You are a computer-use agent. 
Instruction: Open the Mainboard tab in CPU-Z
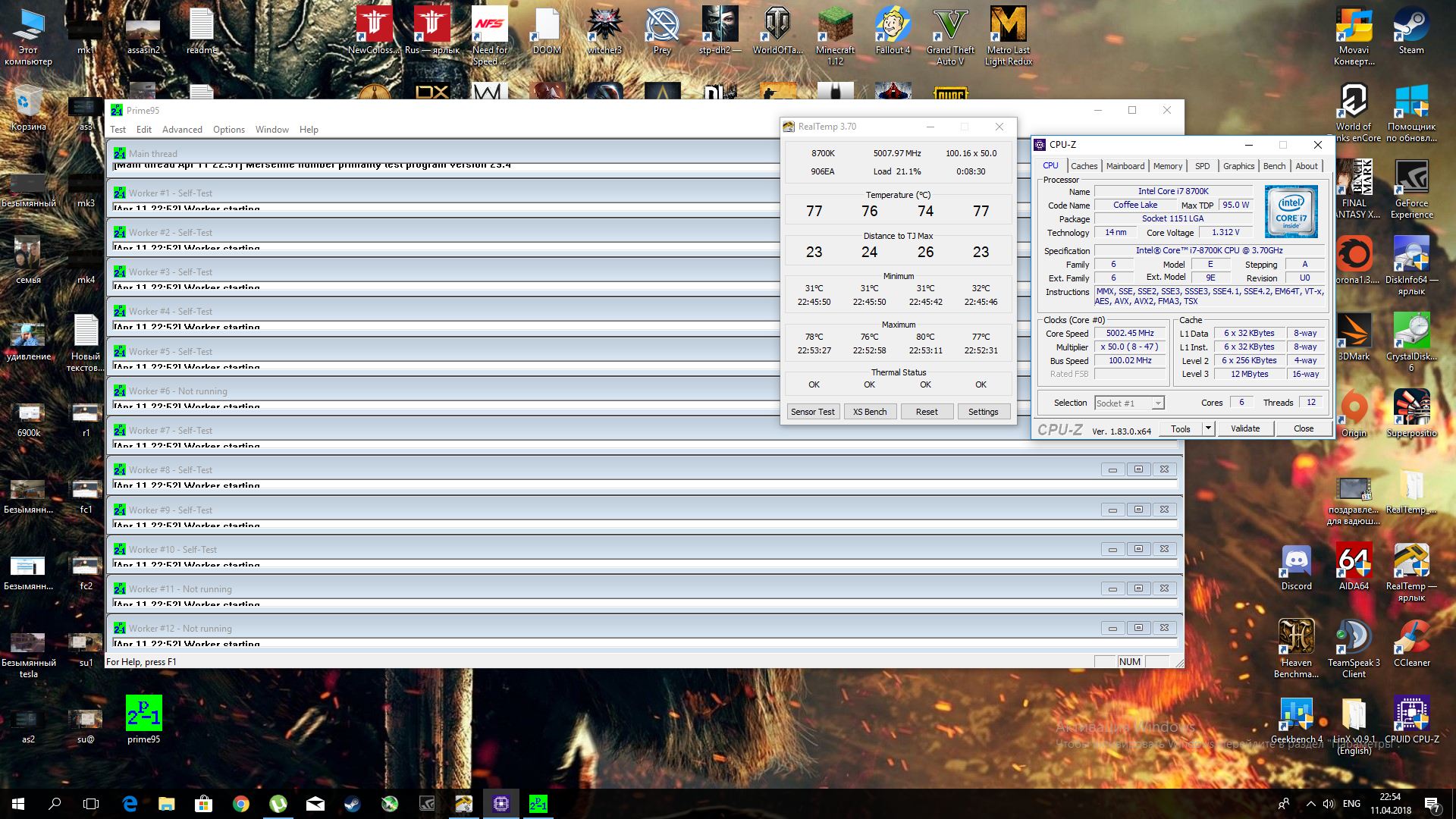pos(1125,166)
